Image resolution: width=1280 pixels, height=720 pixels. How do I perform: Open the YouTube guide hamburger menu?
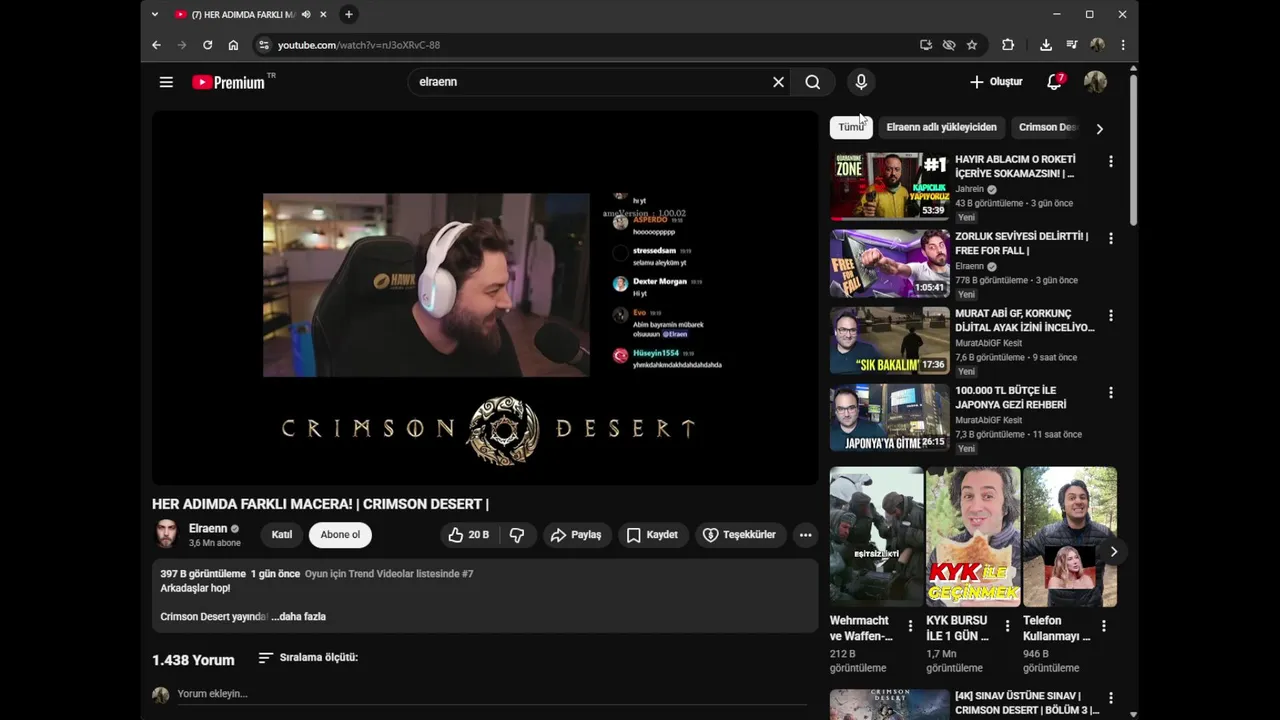click(166, 82)
